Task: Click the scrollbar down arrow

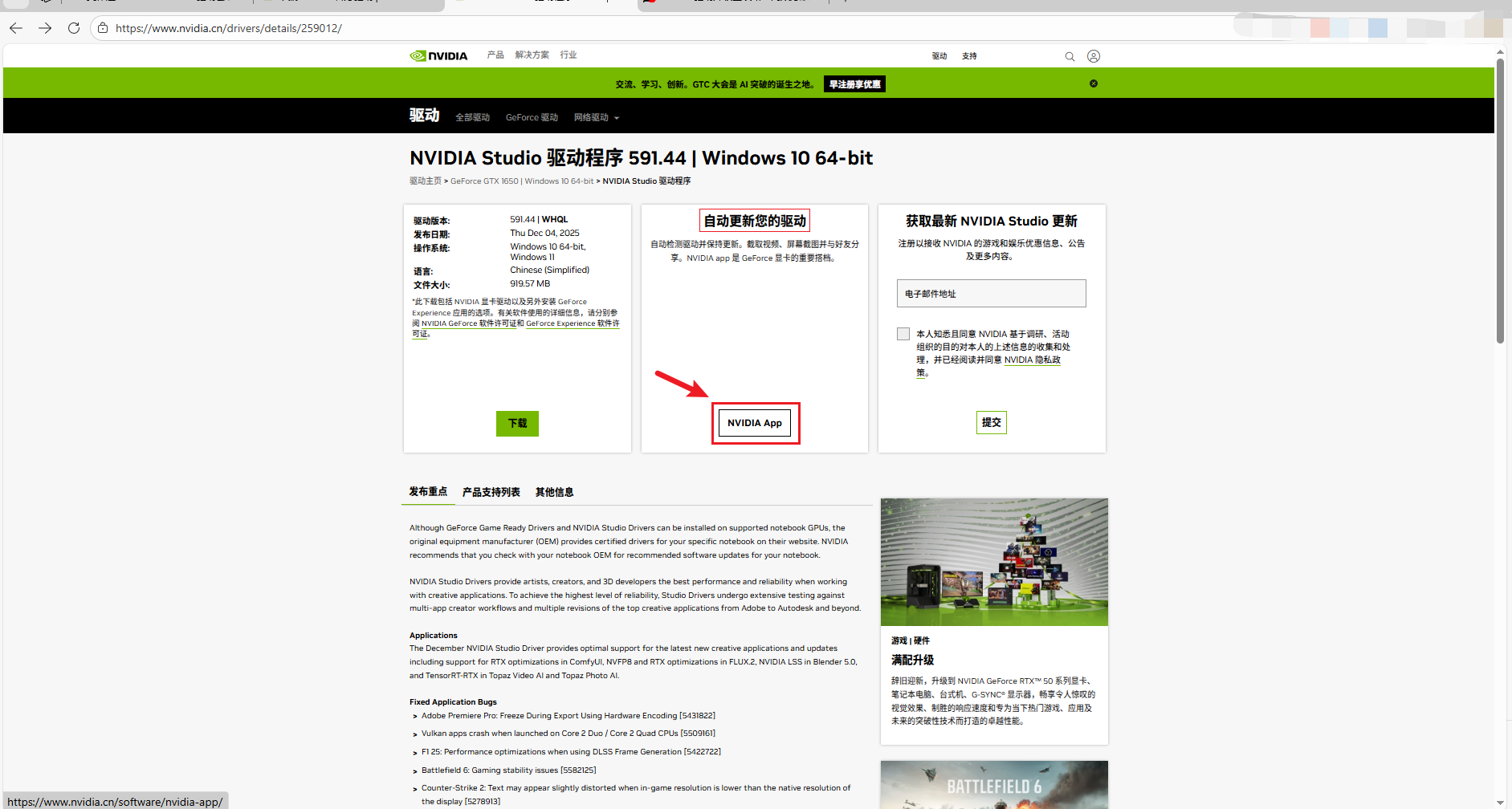Action: point(1500,802)
